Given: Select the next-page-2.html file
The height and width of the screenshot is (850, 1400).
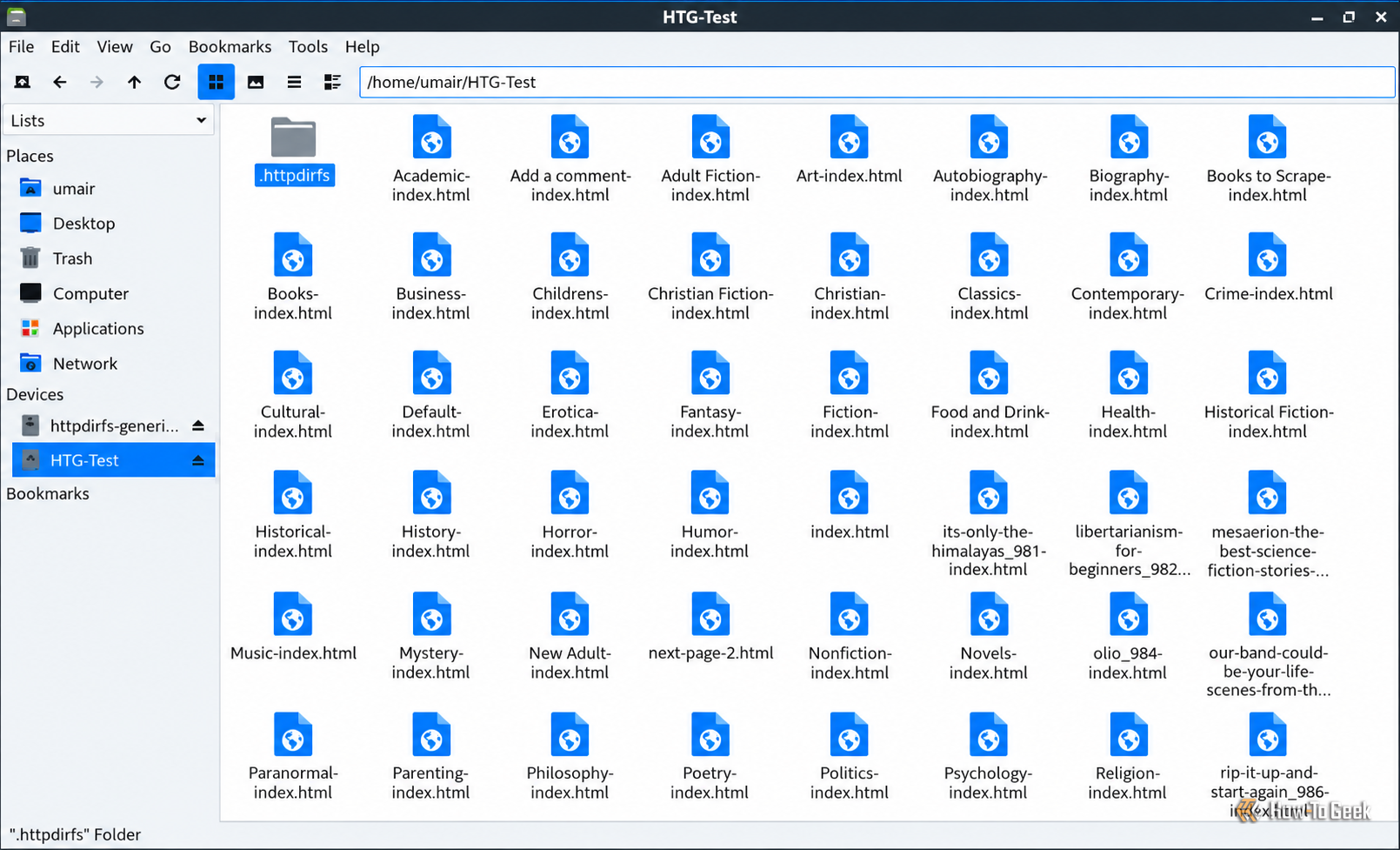Looking at the screenshot, I should [710, 627].
